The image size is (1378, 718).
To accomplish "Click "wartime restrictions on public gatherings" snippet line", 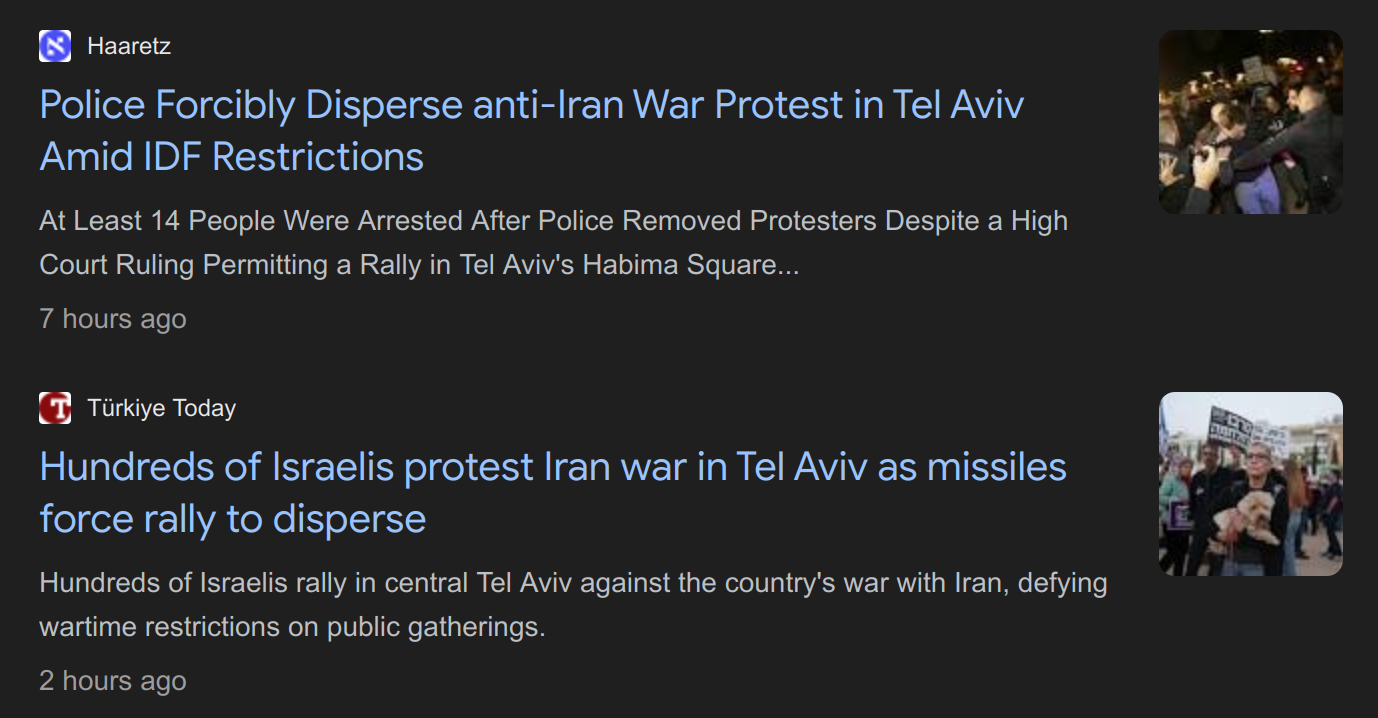I will click(292, 627).
